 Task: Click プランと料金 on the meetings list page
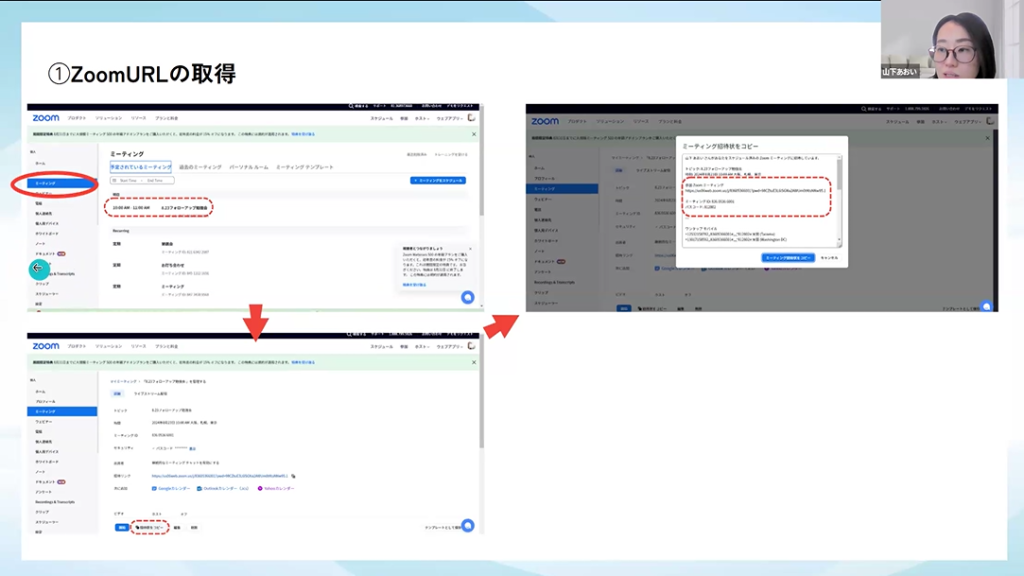click(x=167, y=118)
